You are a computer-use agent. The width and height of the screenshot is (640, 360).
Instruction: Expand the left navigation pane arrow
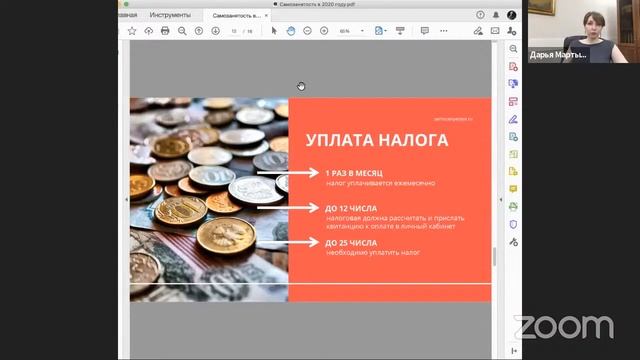(127, 200)
